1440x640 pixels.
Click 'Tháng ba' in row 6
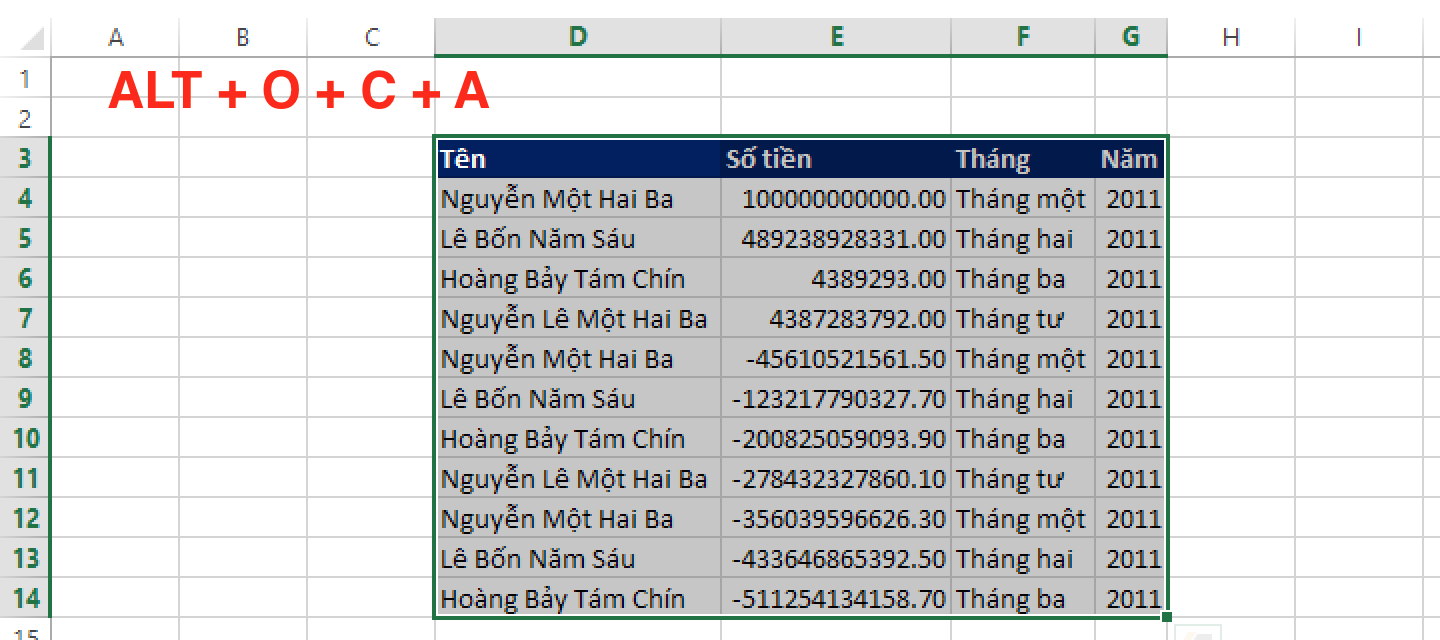pyautogui.click(x=1011, y=279)
